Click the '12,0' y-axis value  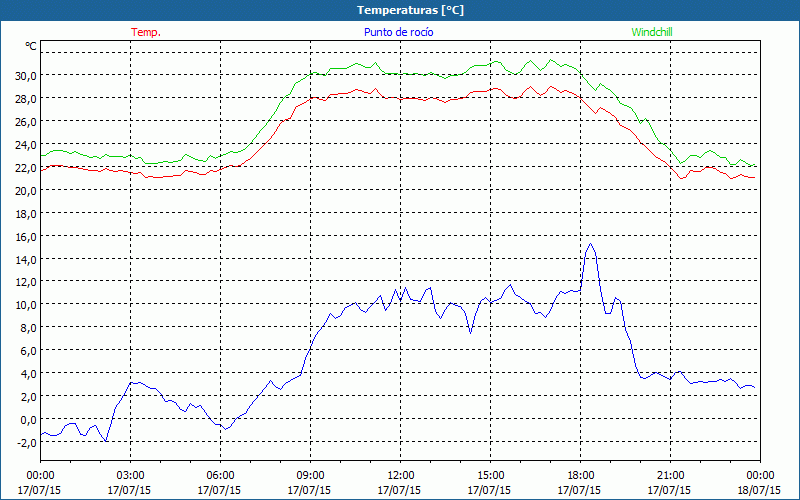tap(26, 282)
